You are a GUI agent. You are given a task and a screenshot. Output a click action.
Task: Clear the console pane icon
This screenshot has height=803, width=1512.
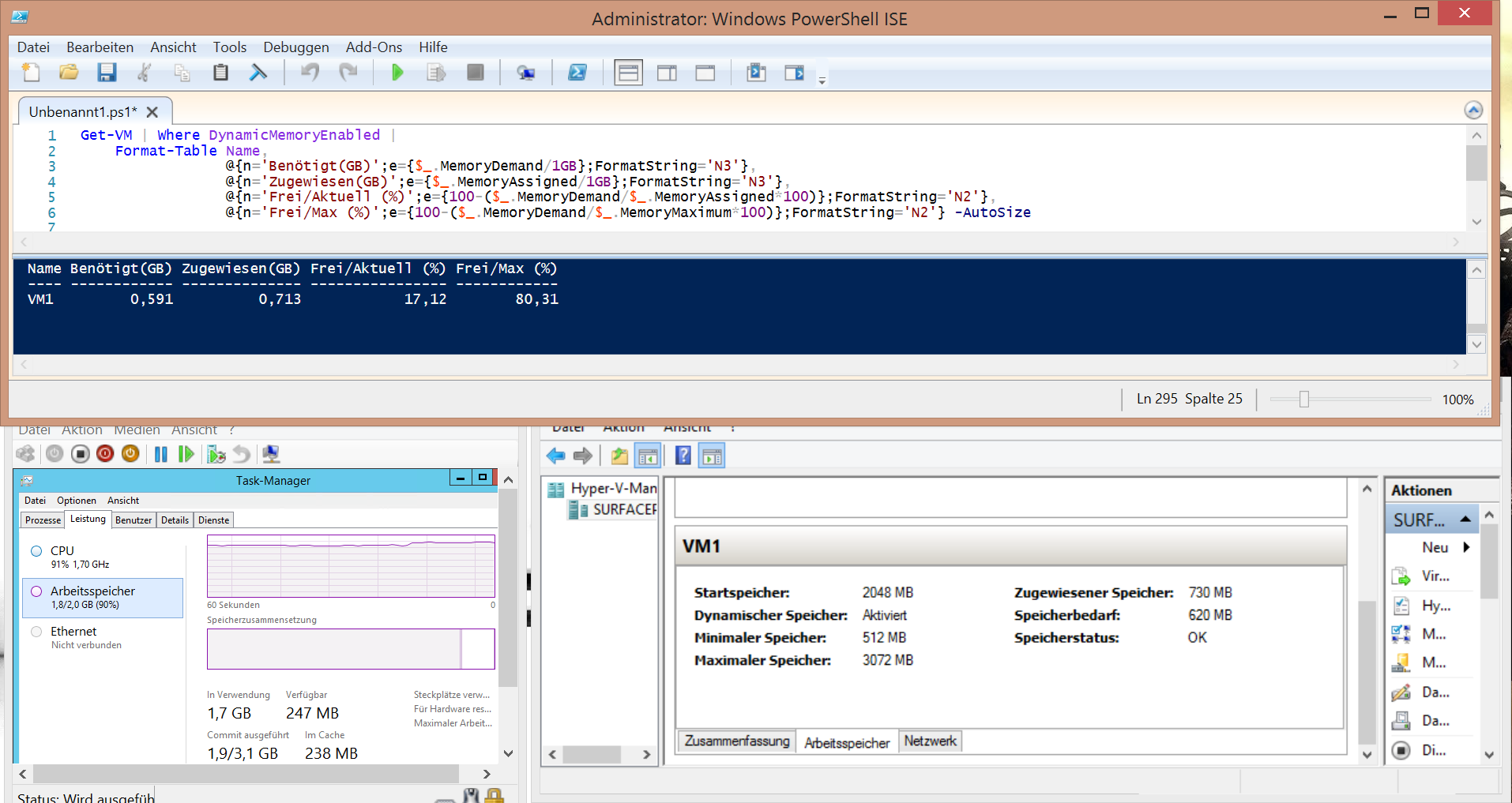point(258,73)
